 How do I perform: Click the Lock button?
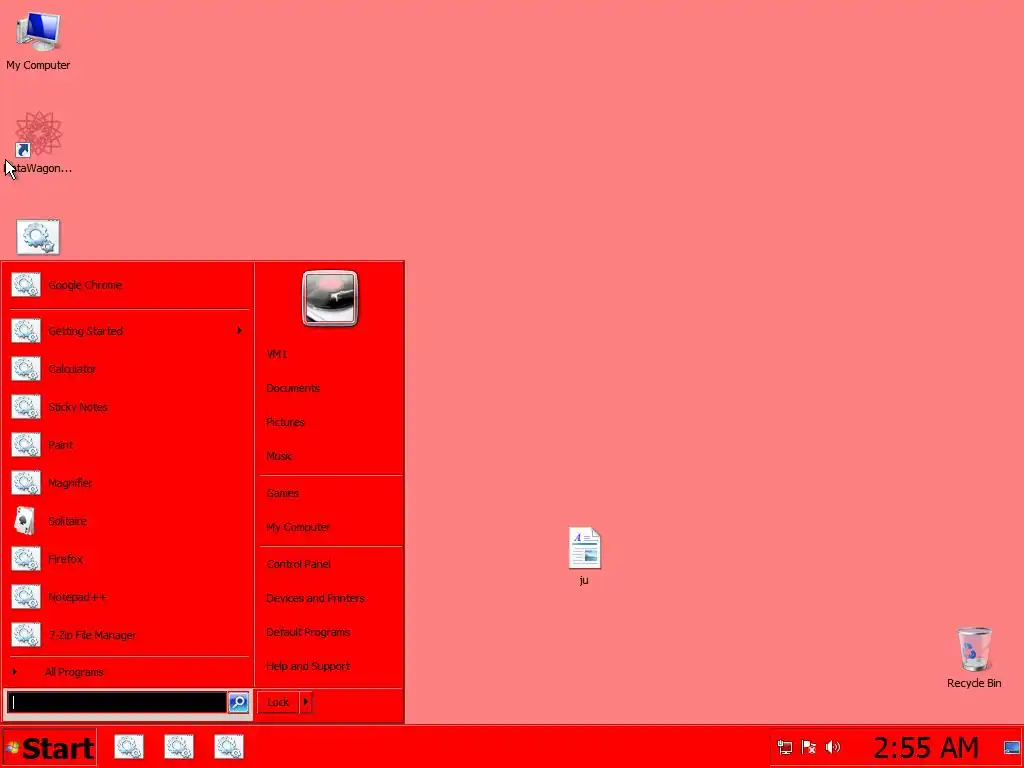pos(278,703)
